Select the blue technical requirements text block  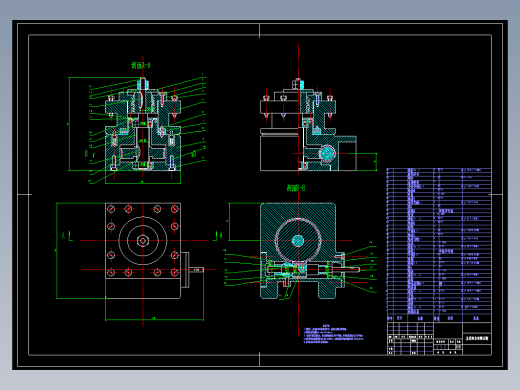333,334
